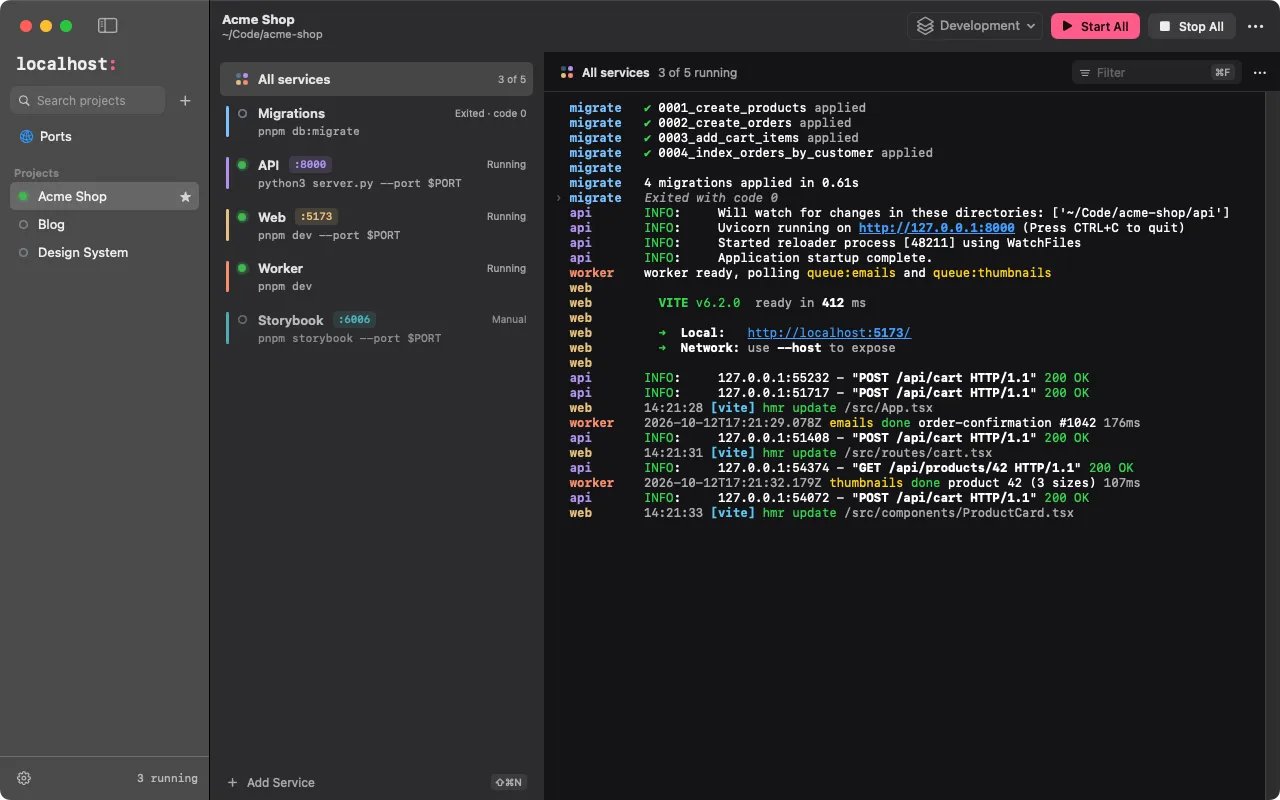Open log panel more options menu
The height and width of the screenshot is (800, 1280).
point(1260,72)
